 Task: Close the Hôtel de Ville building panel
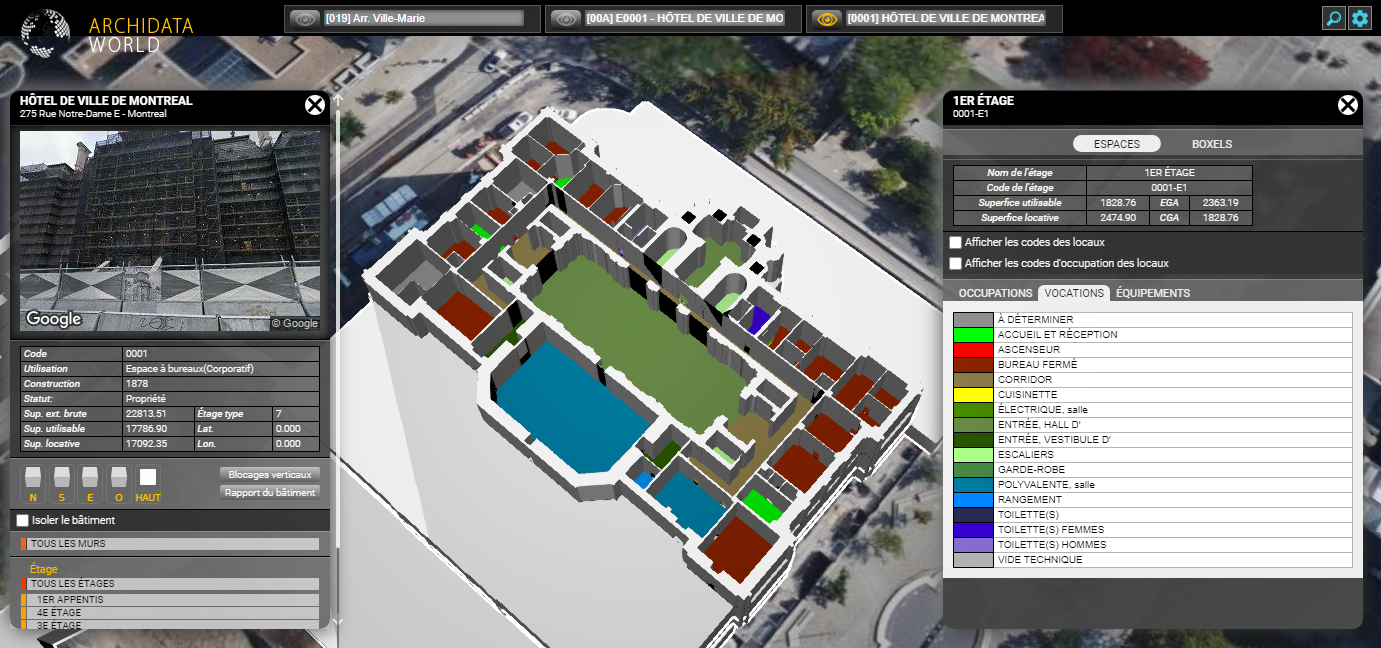[315, 105]
